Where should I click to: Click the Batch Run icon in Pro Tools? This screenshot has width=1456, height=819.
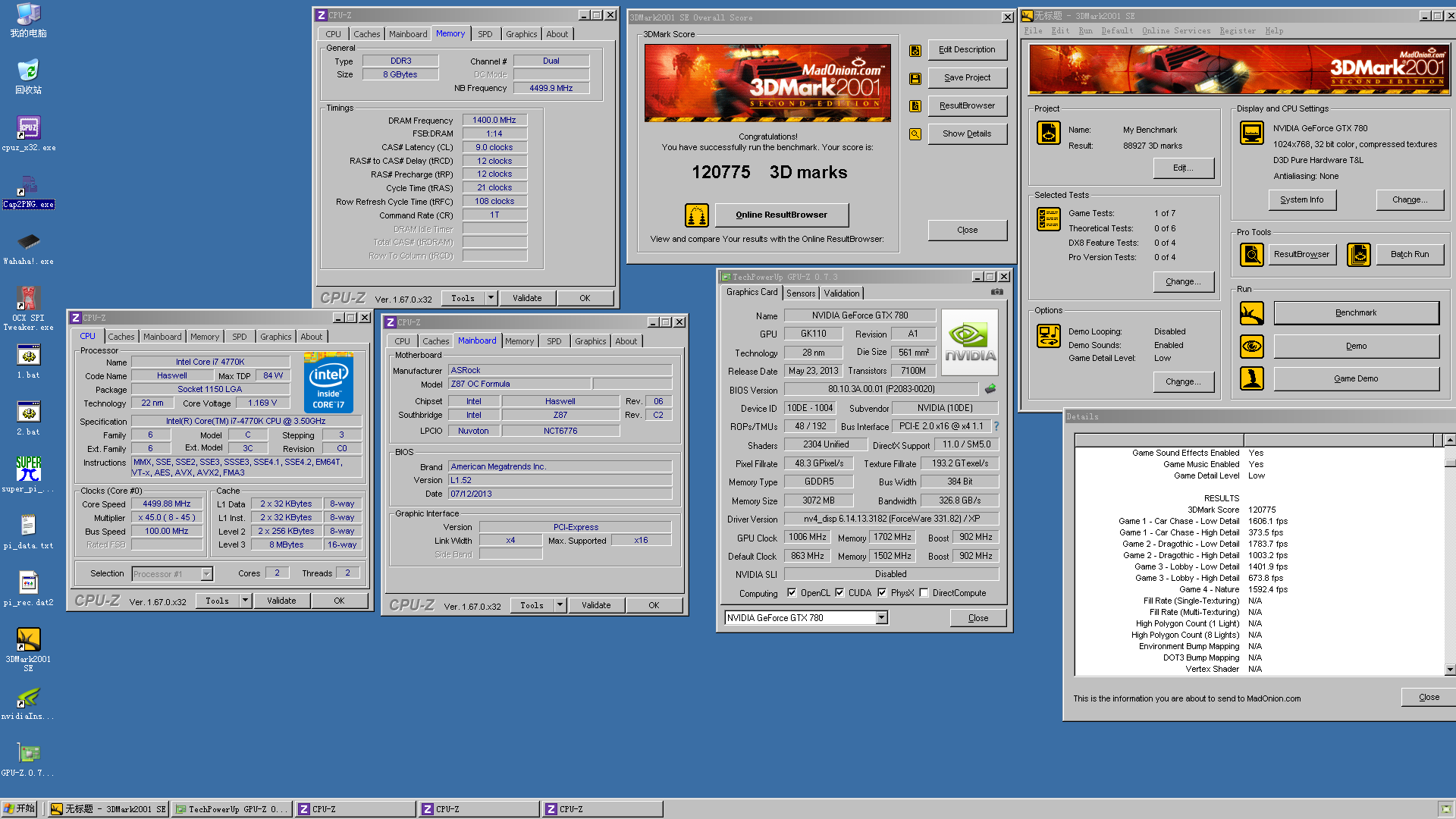tap(1358, 255)
